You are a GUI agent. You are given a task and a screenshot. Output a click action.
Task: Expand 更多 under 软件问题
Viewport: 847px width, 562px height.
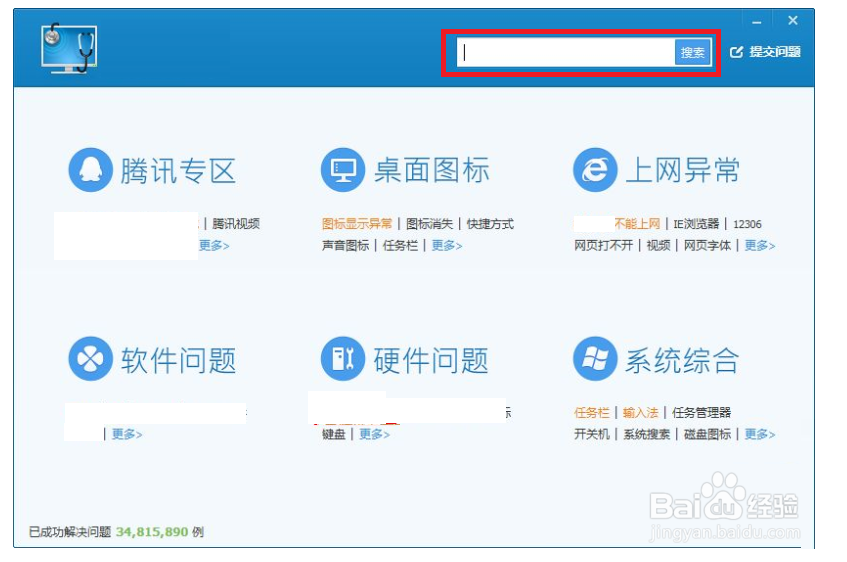point(127,434)
